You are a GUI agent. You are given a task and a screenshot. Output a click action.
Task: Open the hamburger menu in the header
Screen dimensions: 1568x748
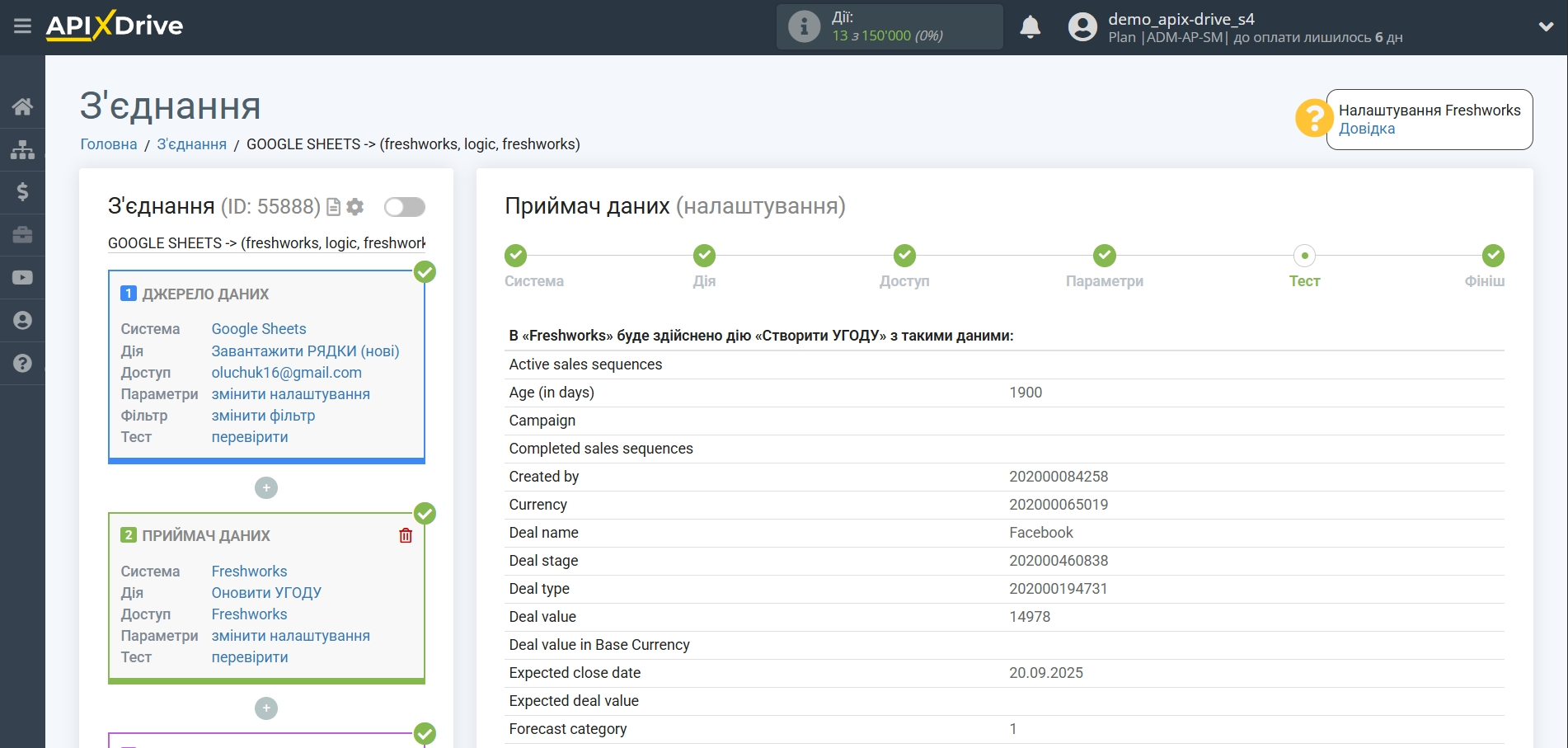click(22, 26)
